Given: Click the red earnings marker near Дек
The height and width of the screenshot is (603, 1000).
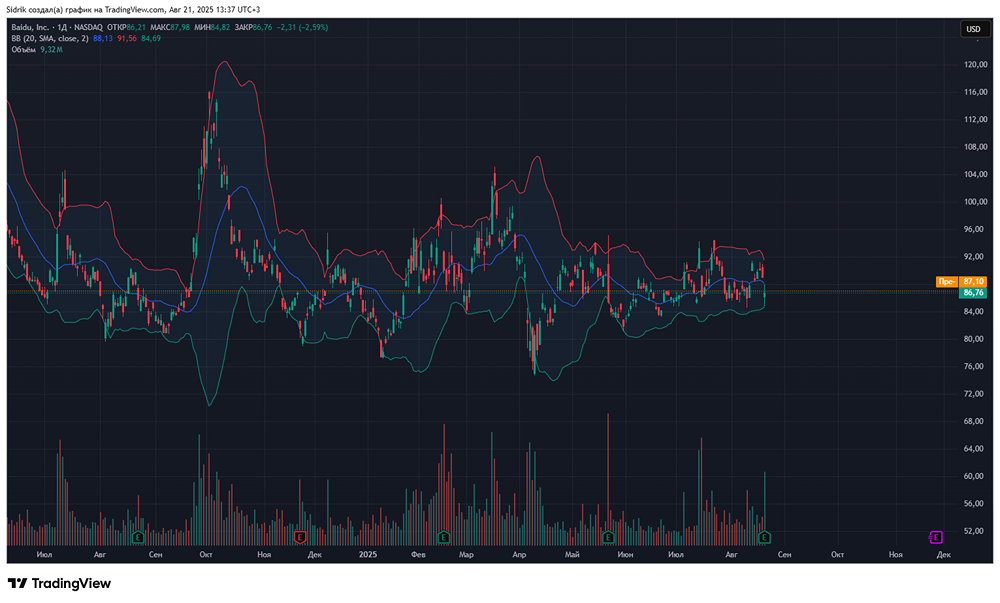Looking at the screenshot, I should pos(300,538).
